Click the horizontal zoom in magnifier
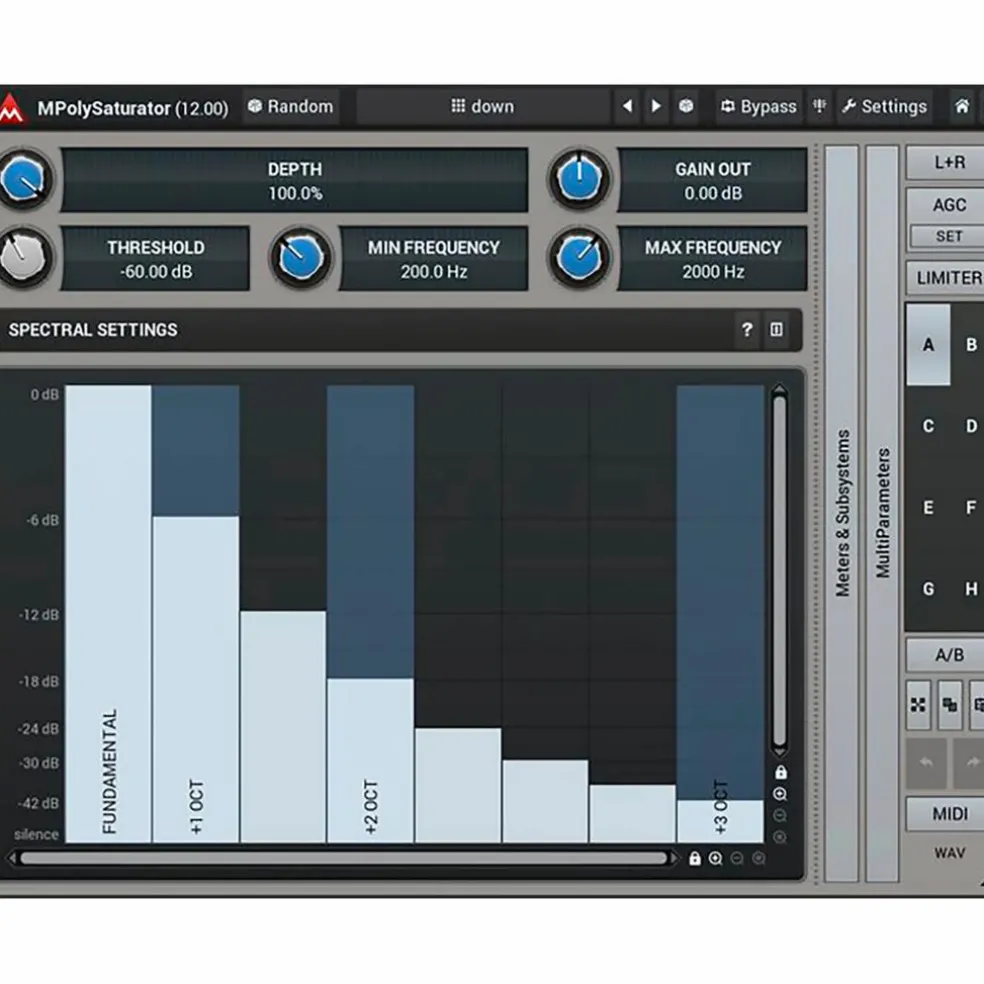Image resolution: width=984 pixels, height=984 pixels. tap(715, 858)
